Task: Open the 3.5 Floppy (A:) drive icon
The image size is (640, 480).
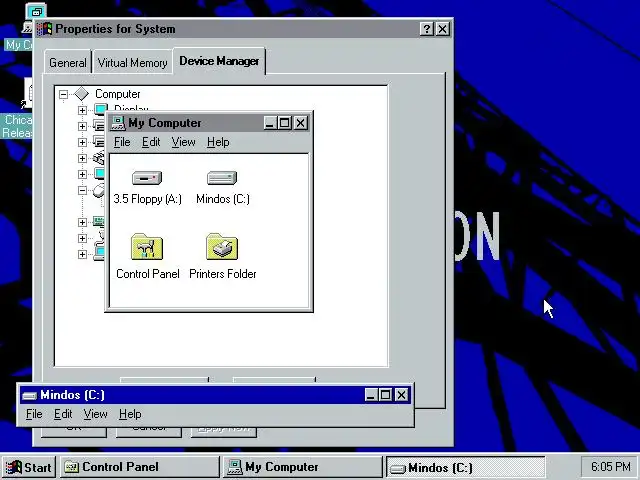Action: coord(147,178)
